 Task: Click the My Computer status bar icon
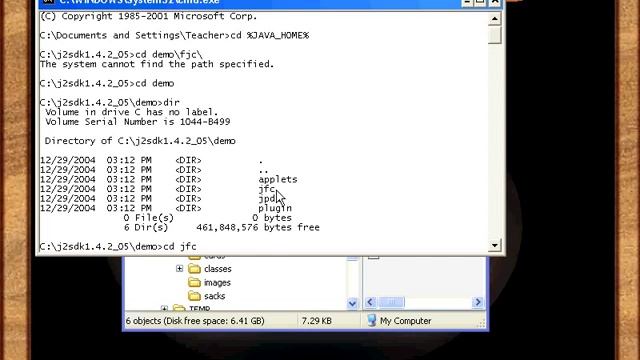[371, 320]
